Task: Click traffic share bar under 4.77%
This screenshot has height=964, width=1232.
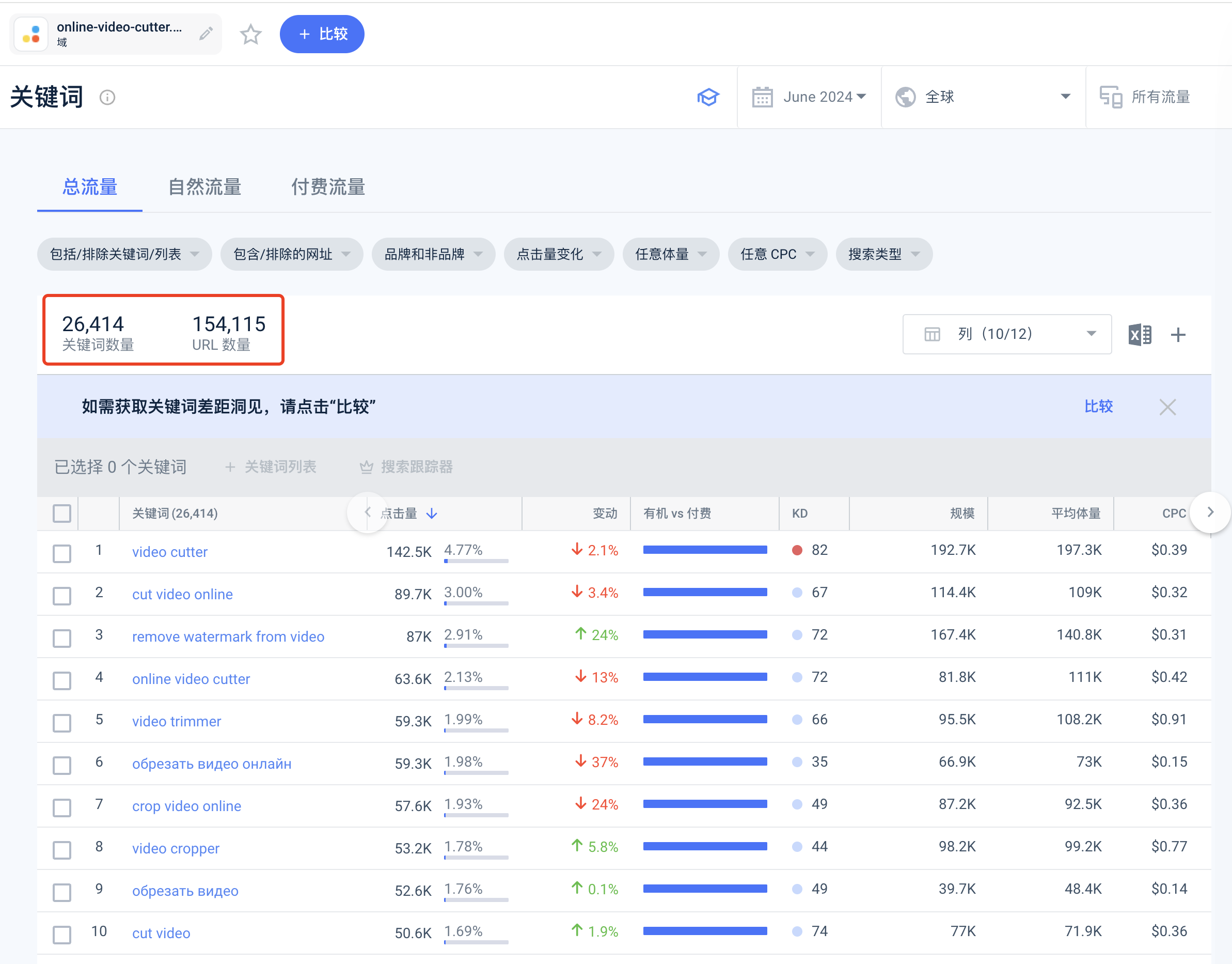Action: point(476,561)
